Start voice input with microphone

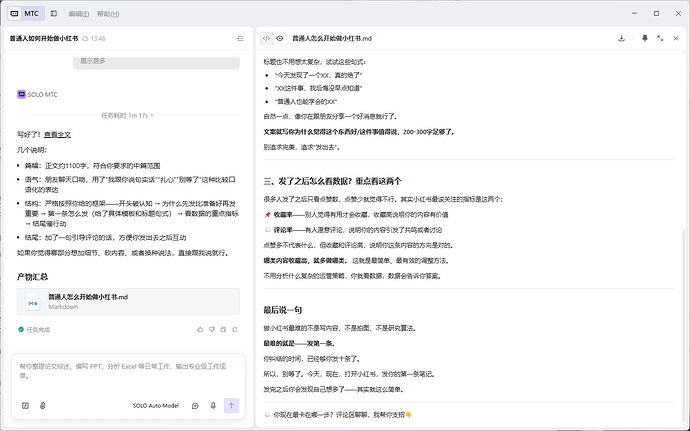click(213, 405)
